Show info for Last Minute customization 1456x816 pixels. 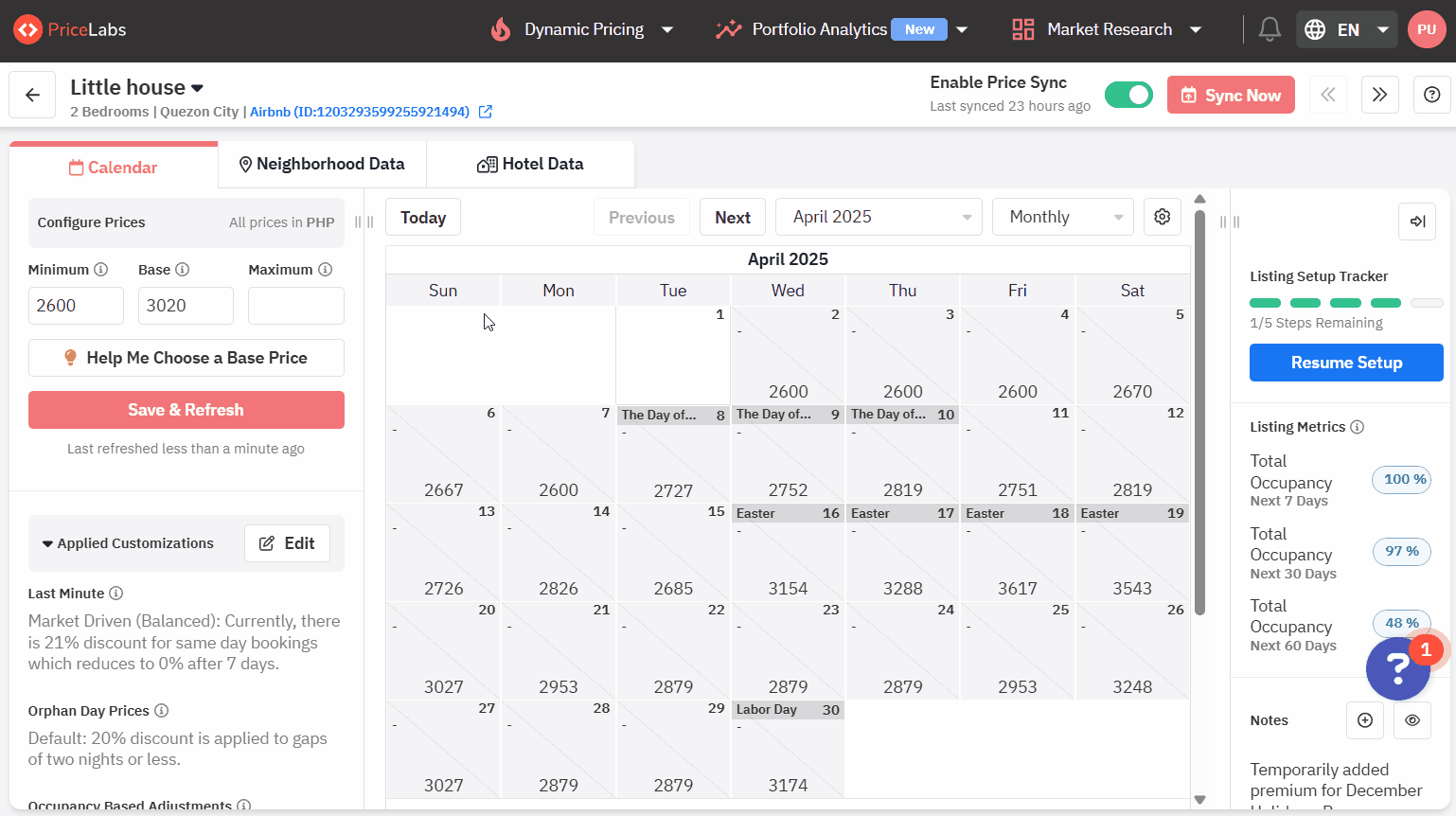[x=116, y=594]
